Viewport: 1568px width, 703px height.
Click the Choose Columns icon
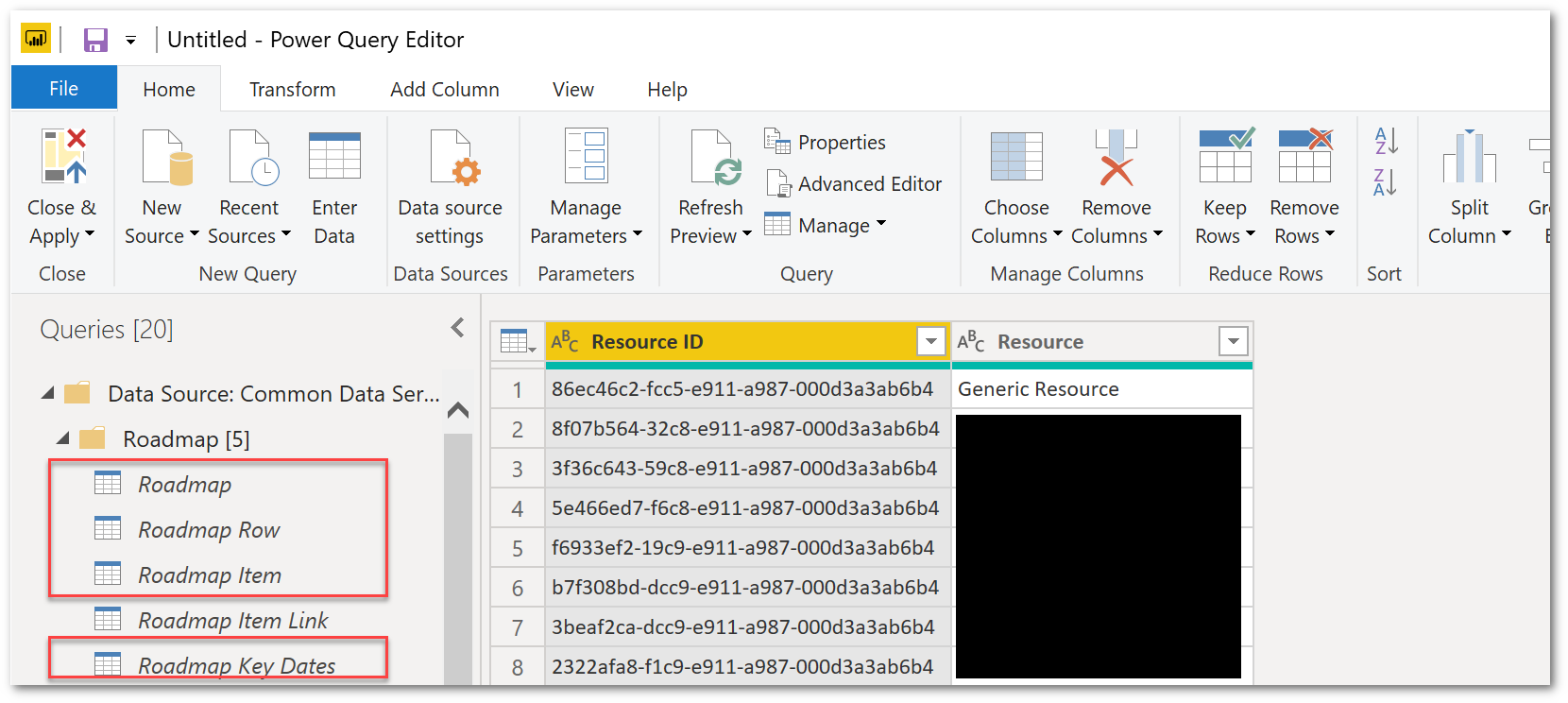coord(1016,156)
